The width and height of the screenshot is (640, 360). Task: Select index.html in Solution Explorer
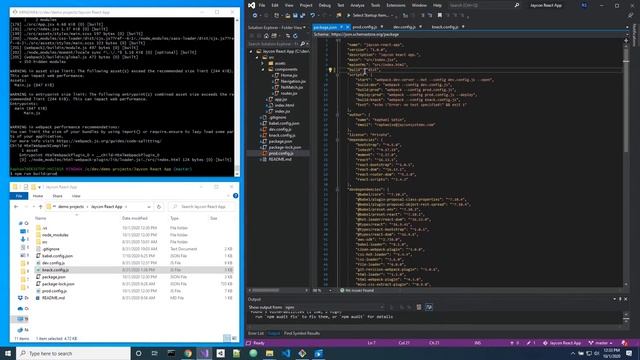[x=284, y=105]
